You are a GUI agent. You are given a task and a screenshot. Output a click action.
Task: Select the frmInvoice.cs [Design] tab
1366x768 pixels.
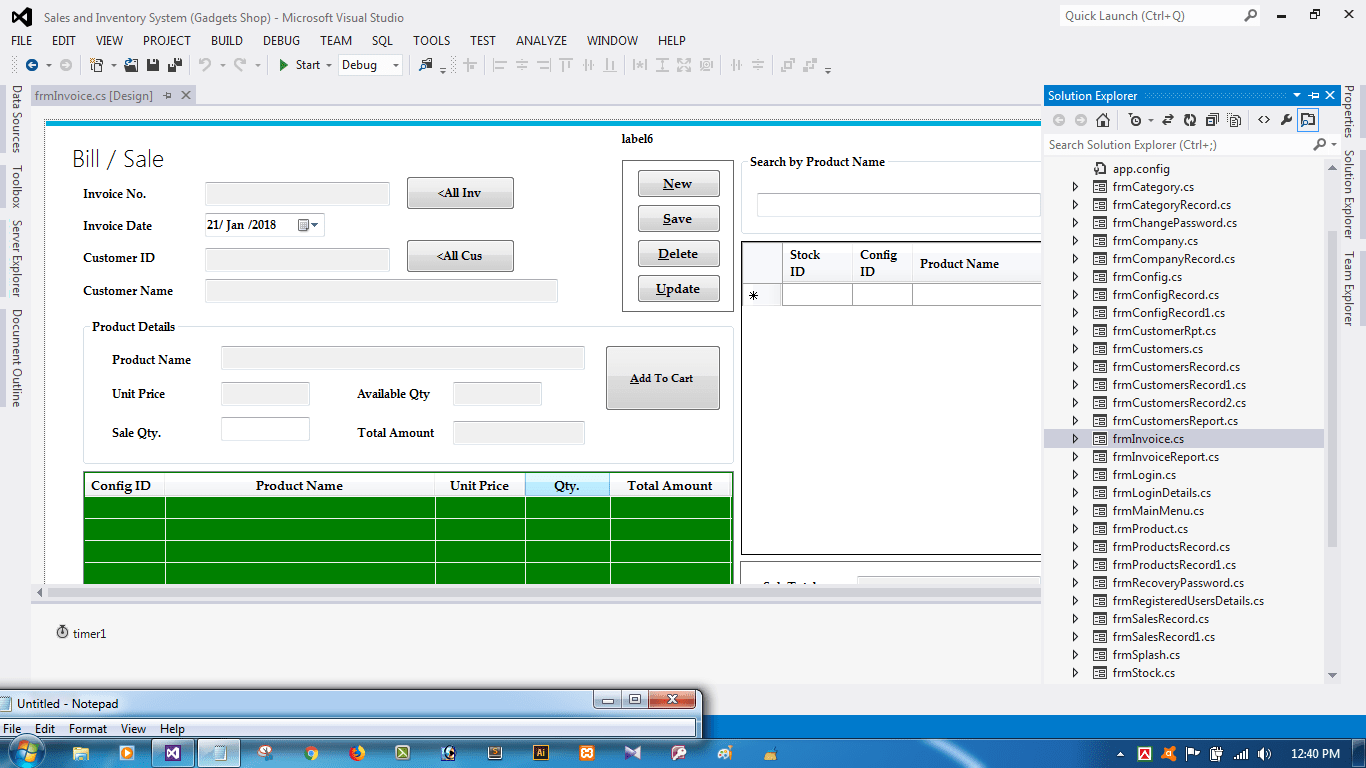(x=93, y=96)
